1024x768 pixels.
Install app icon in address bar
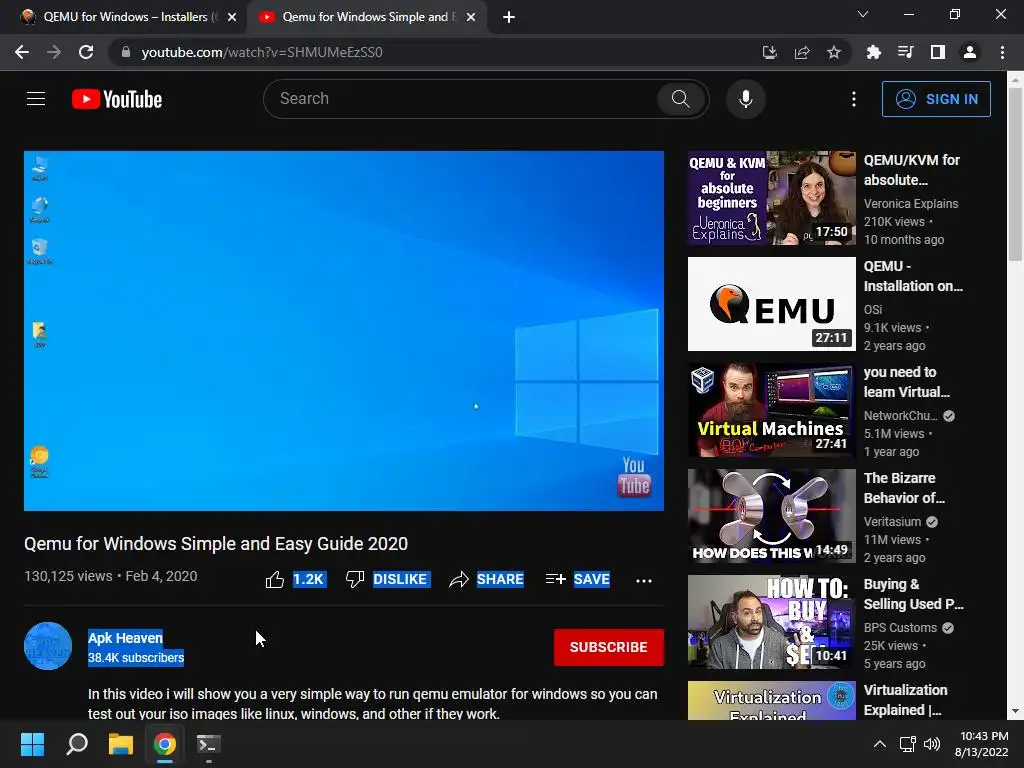[x=770, y=52]
